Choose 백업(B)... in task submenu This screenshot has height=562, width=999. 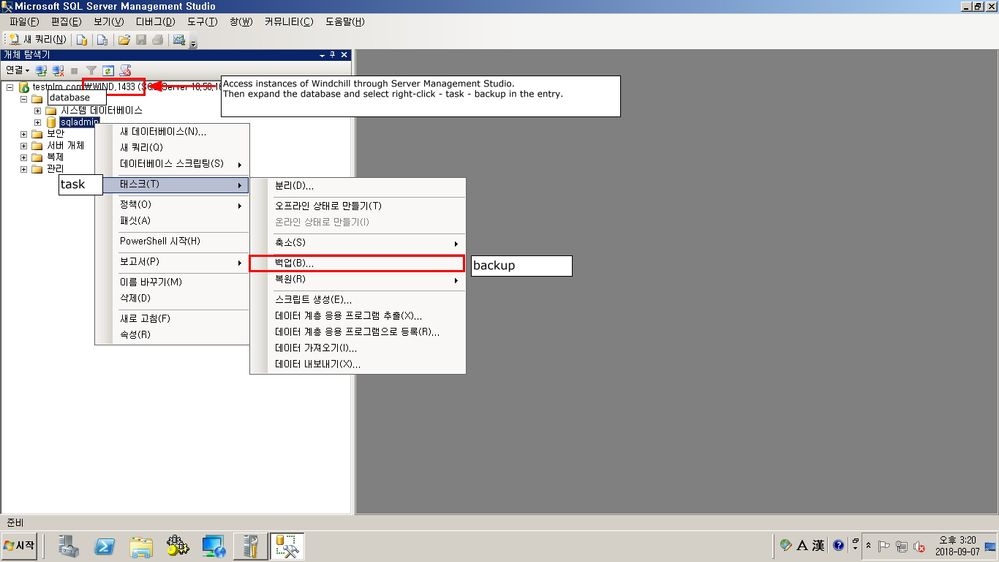tap(357, 263)
